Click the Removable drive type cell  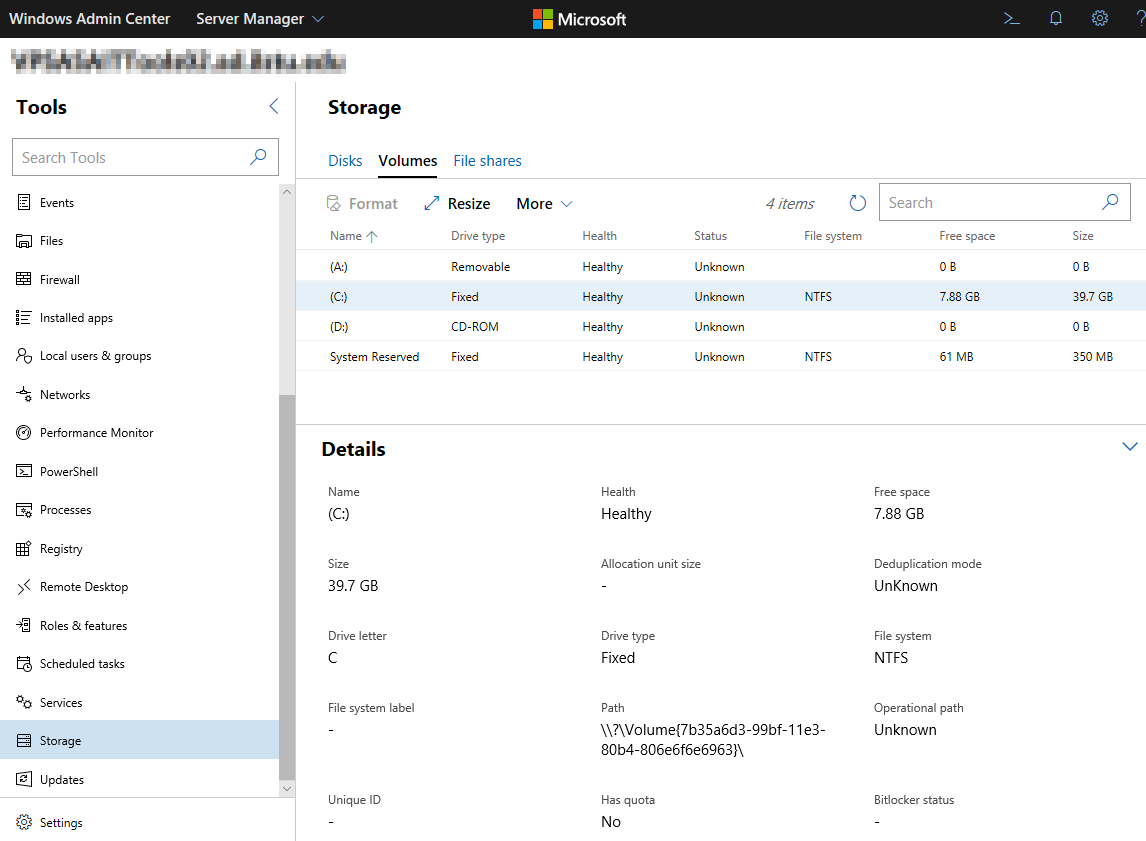480,267
